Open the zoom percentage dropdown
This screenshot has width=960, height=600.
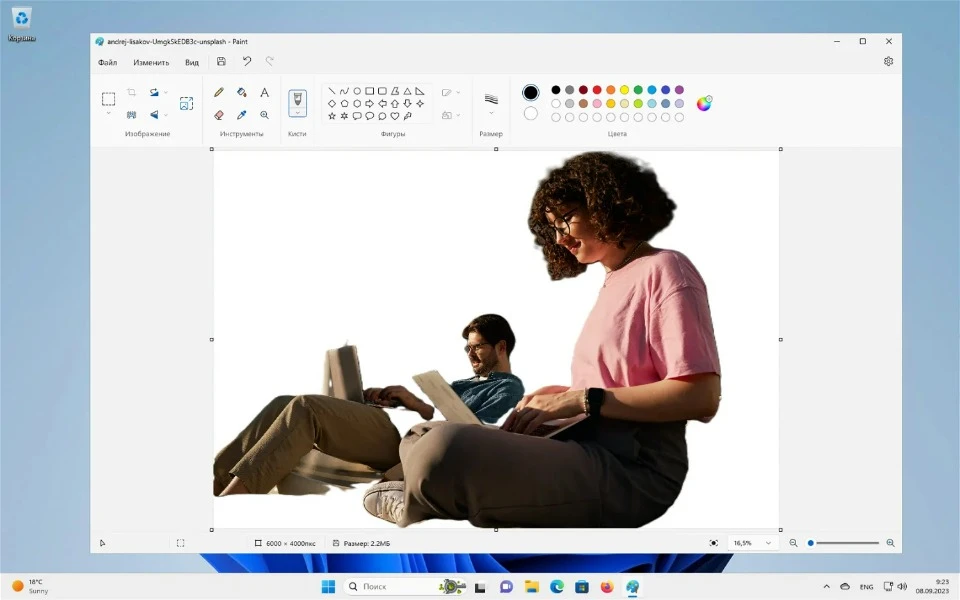pyautogui.click(x=768, y=543)
